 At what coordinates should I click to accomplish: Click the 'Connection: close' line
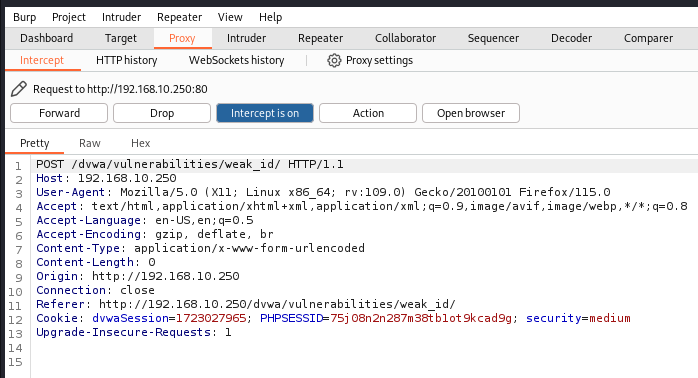[x=95, y=290]
